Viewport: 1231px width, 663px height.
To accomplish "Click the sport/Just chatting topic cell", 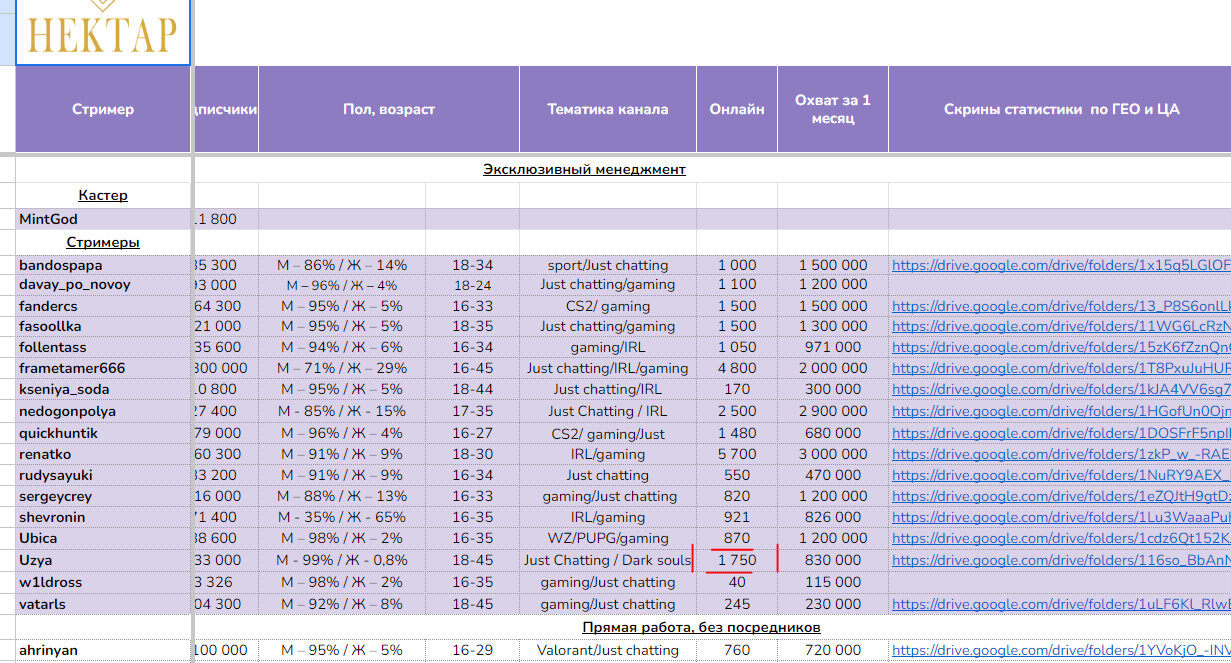I will point(608,265).
